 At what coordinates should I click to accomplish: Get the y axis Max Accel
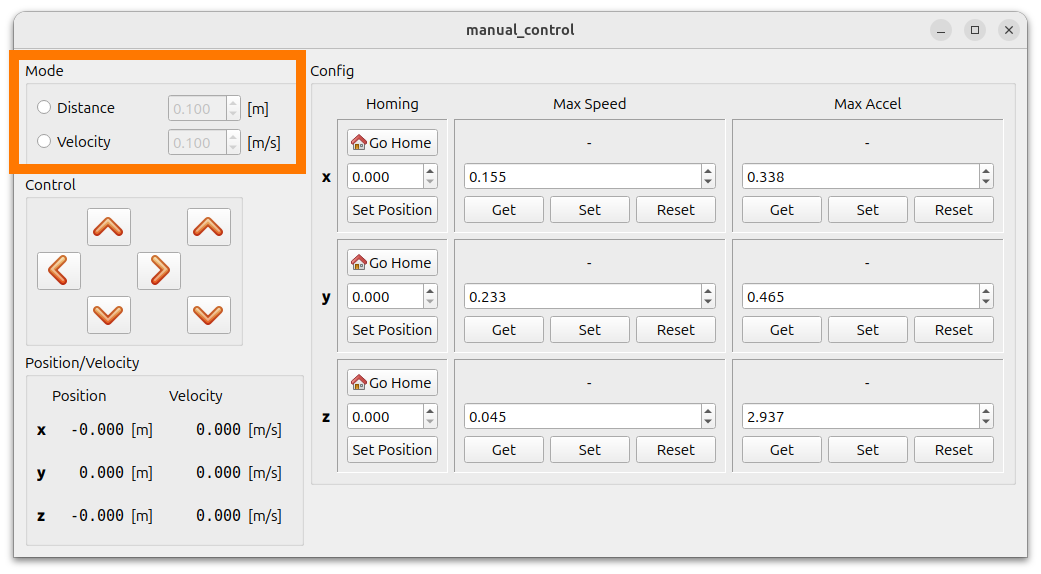coord(782,330)
